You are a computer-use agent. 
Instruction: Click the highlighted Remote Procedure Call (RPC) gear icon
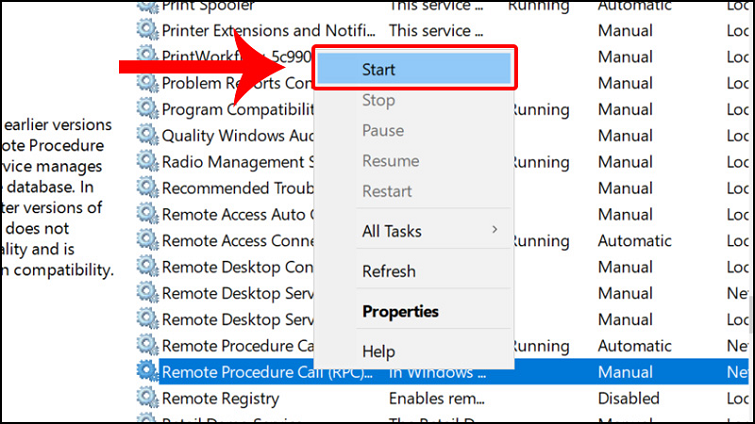click(147, 372)
